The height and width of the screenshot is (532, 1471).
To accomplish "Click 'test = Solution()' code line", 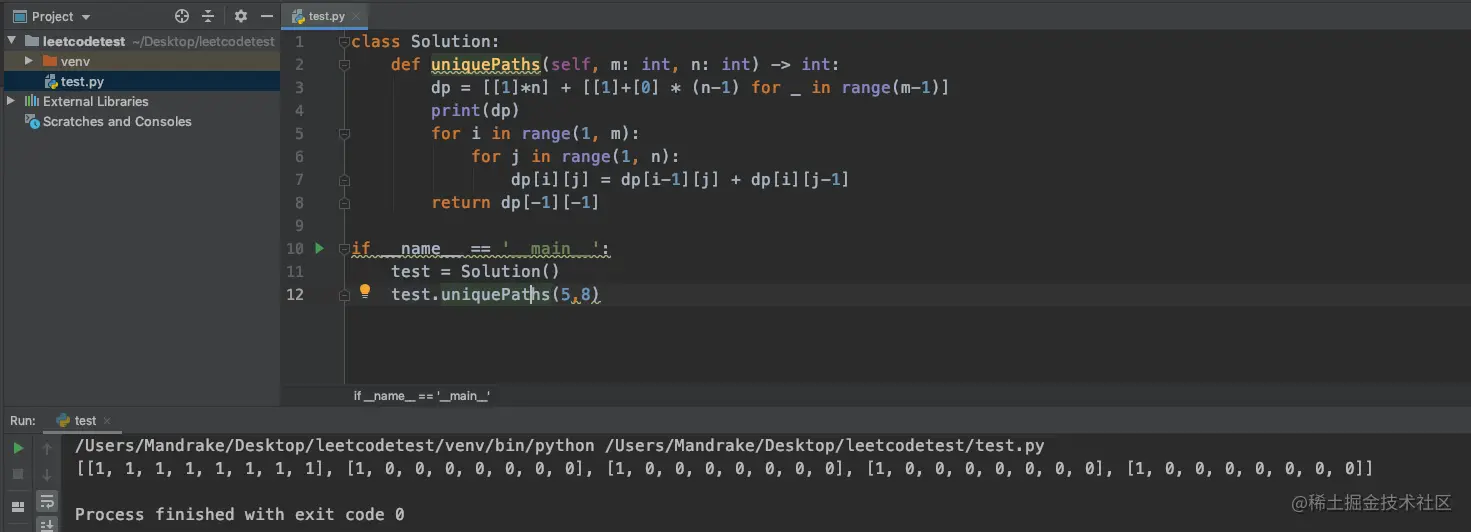I will tap(475, 272).
